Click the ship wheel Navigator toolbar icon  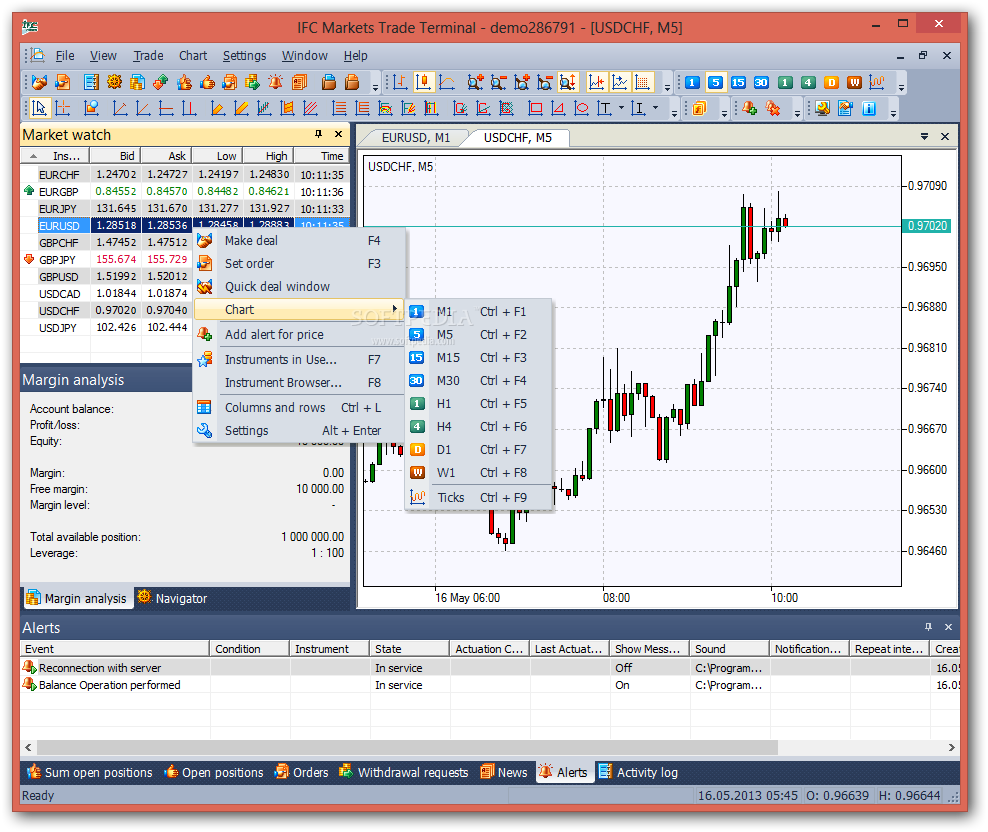click(114, 83)
